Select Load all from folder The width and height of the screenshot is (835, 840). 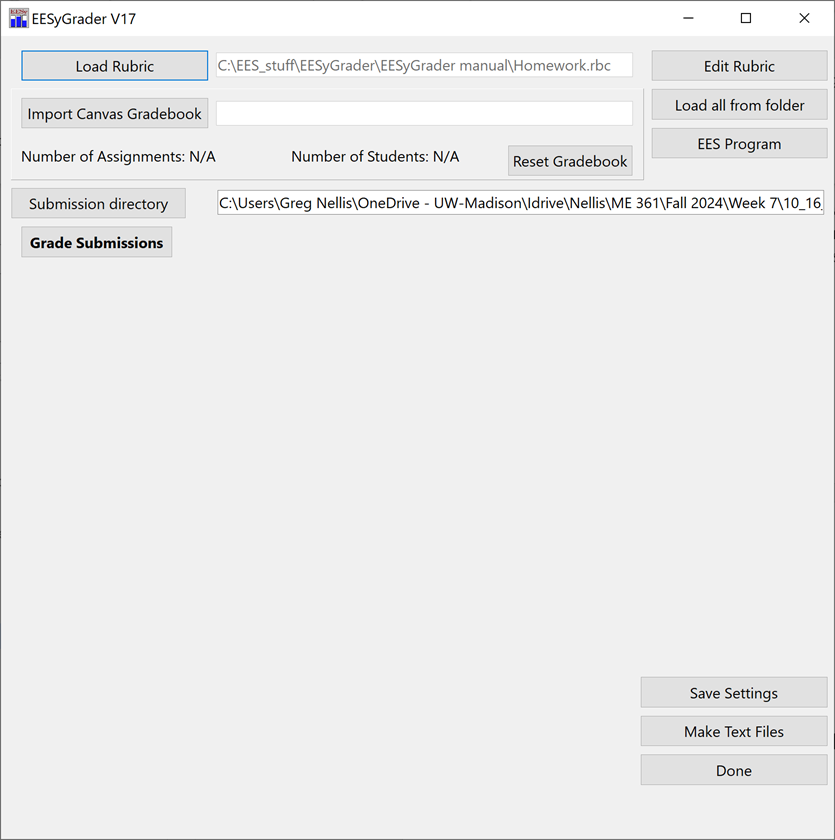click(x=739, y=105)
